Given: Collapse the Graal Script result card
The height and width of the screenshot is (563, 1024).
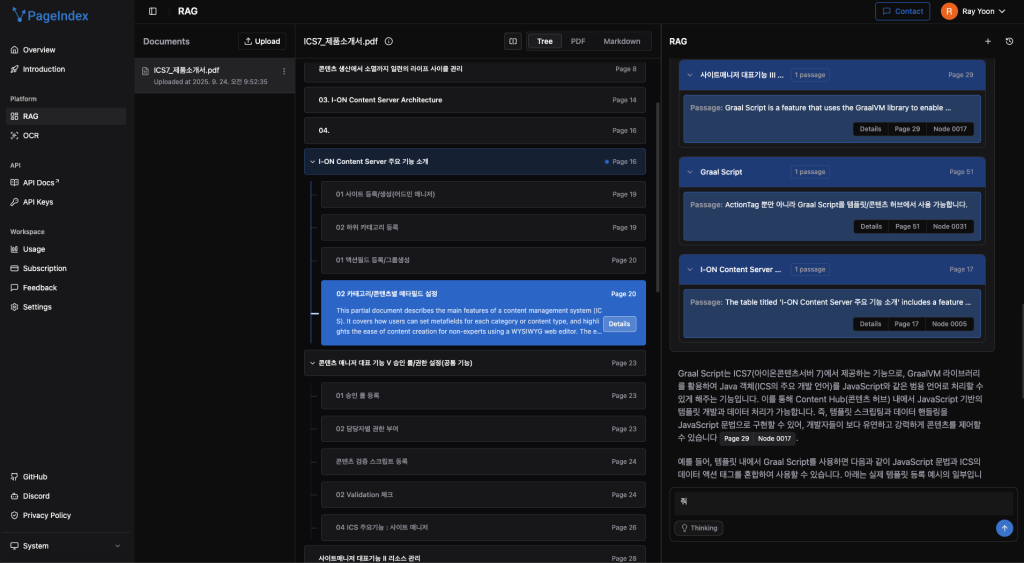Looking at the screenshot, I should 688,172.
